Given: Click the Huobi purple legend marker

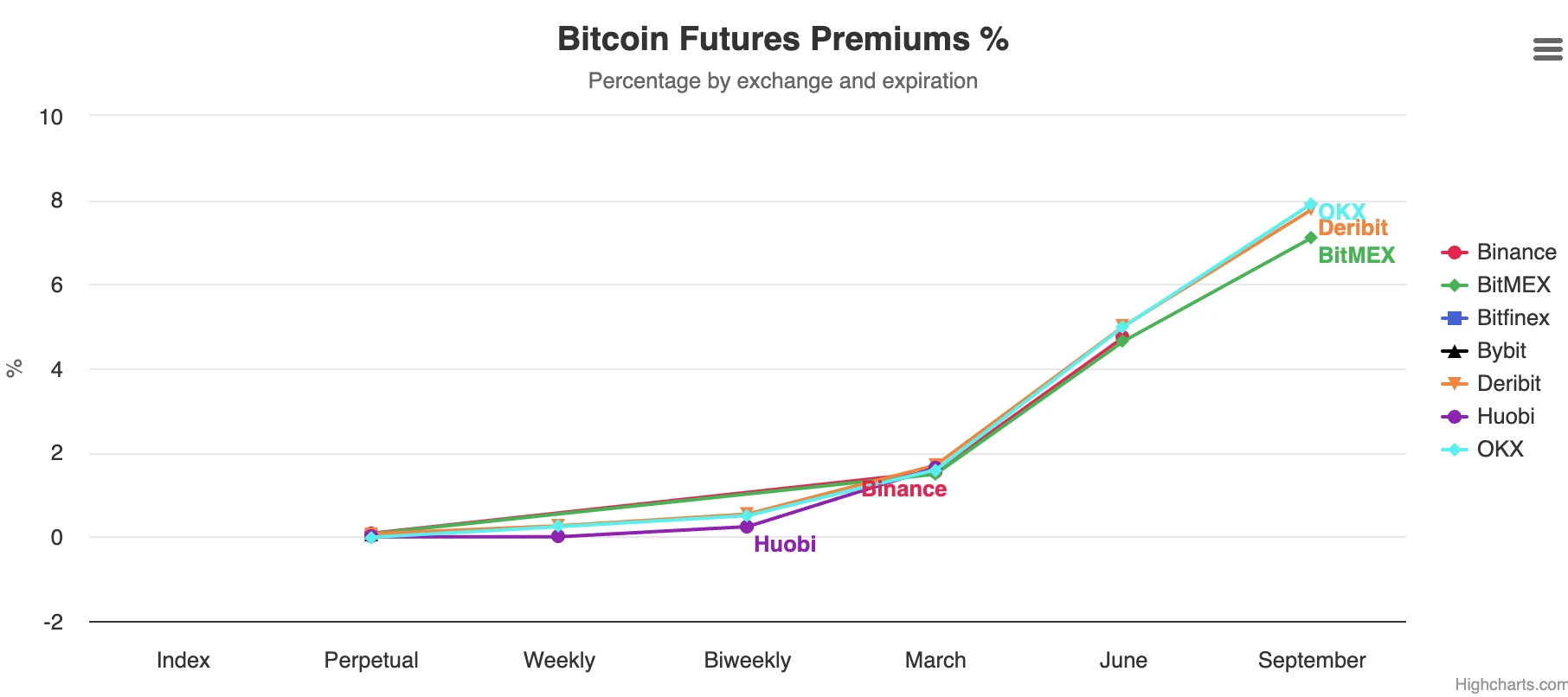Looking at the screenshot, I should (x=1455, y=417).
